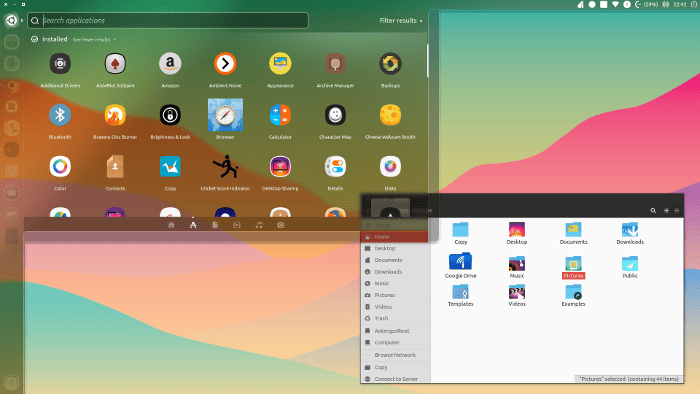The image size is (700, 394).
Task: Open the Bluetooth settings app
Action: coord(60,115)
